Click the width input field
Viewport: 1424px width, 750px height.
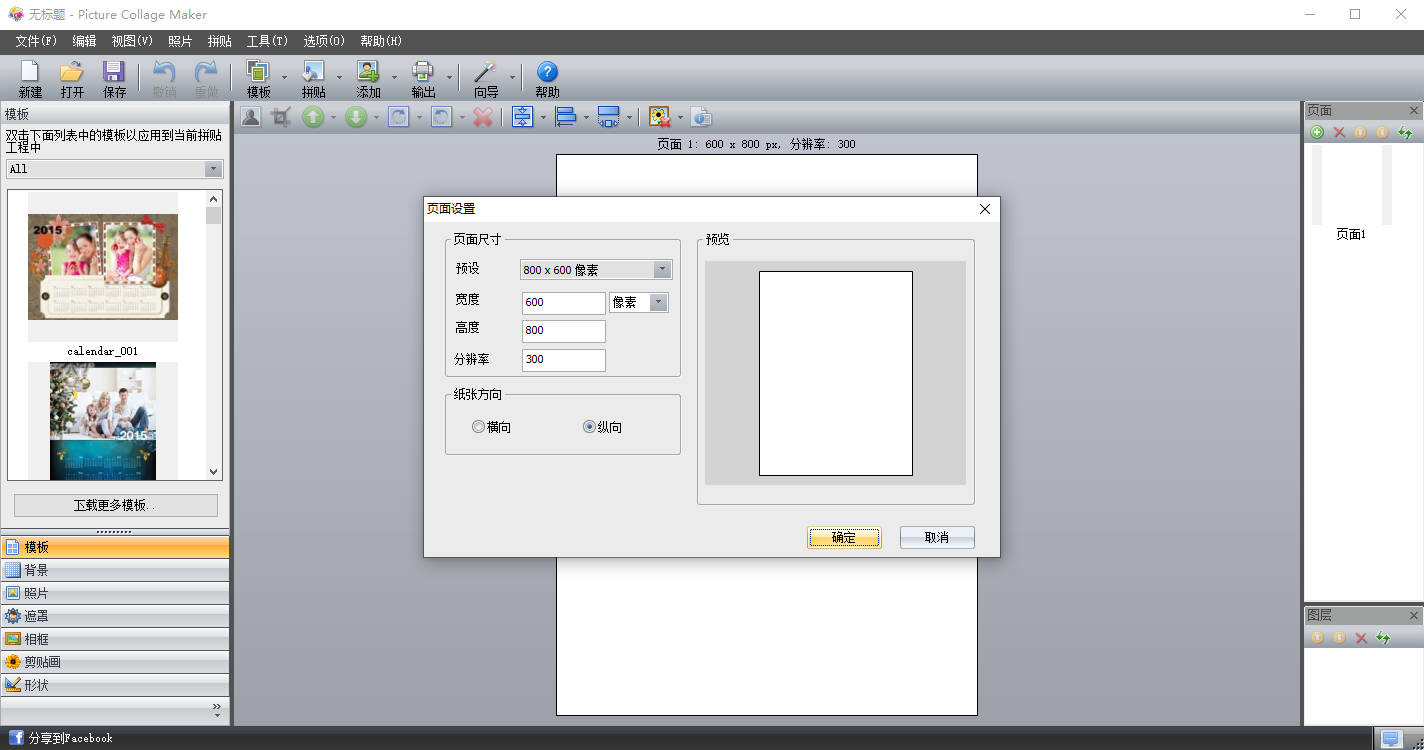click(x=563, y=303)
